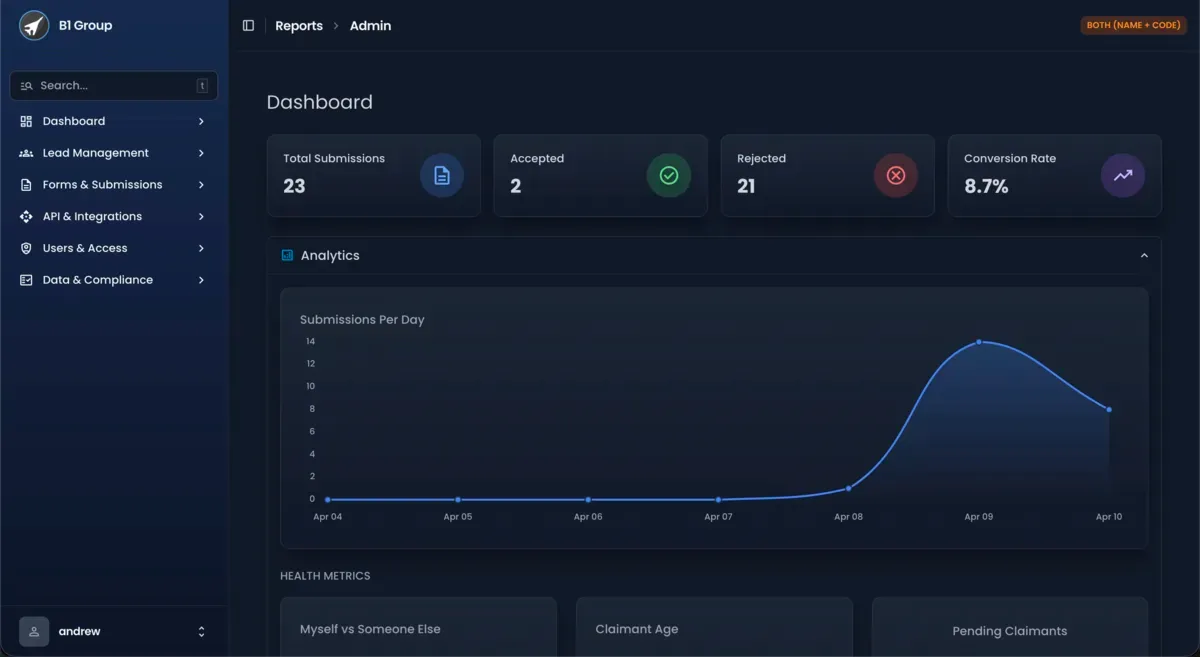Collapse the Analytics section chevron
The image size is (1200, 657).
point(1144,255)
